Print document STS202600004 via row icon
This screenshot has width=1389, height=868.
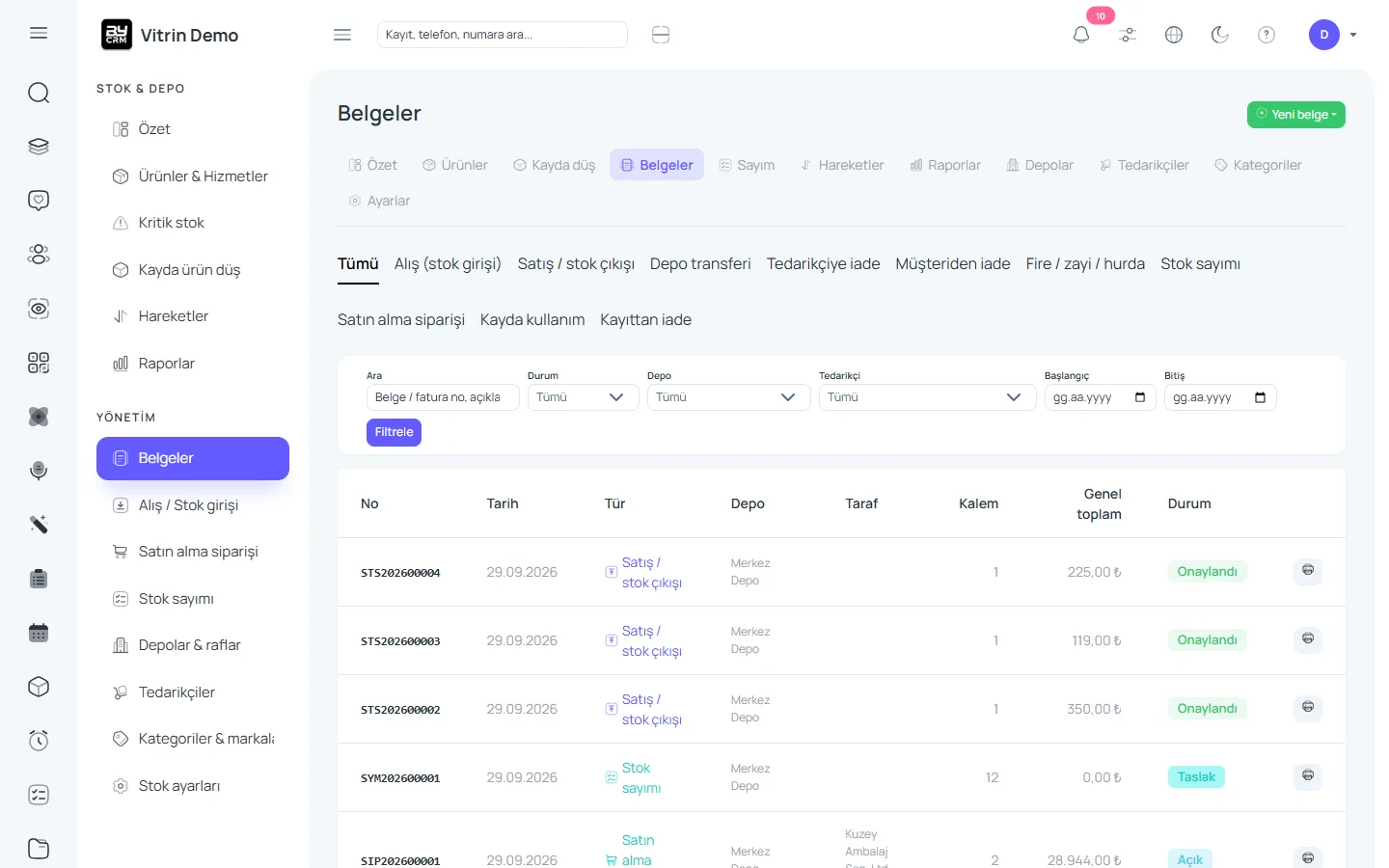(1308, 571)
